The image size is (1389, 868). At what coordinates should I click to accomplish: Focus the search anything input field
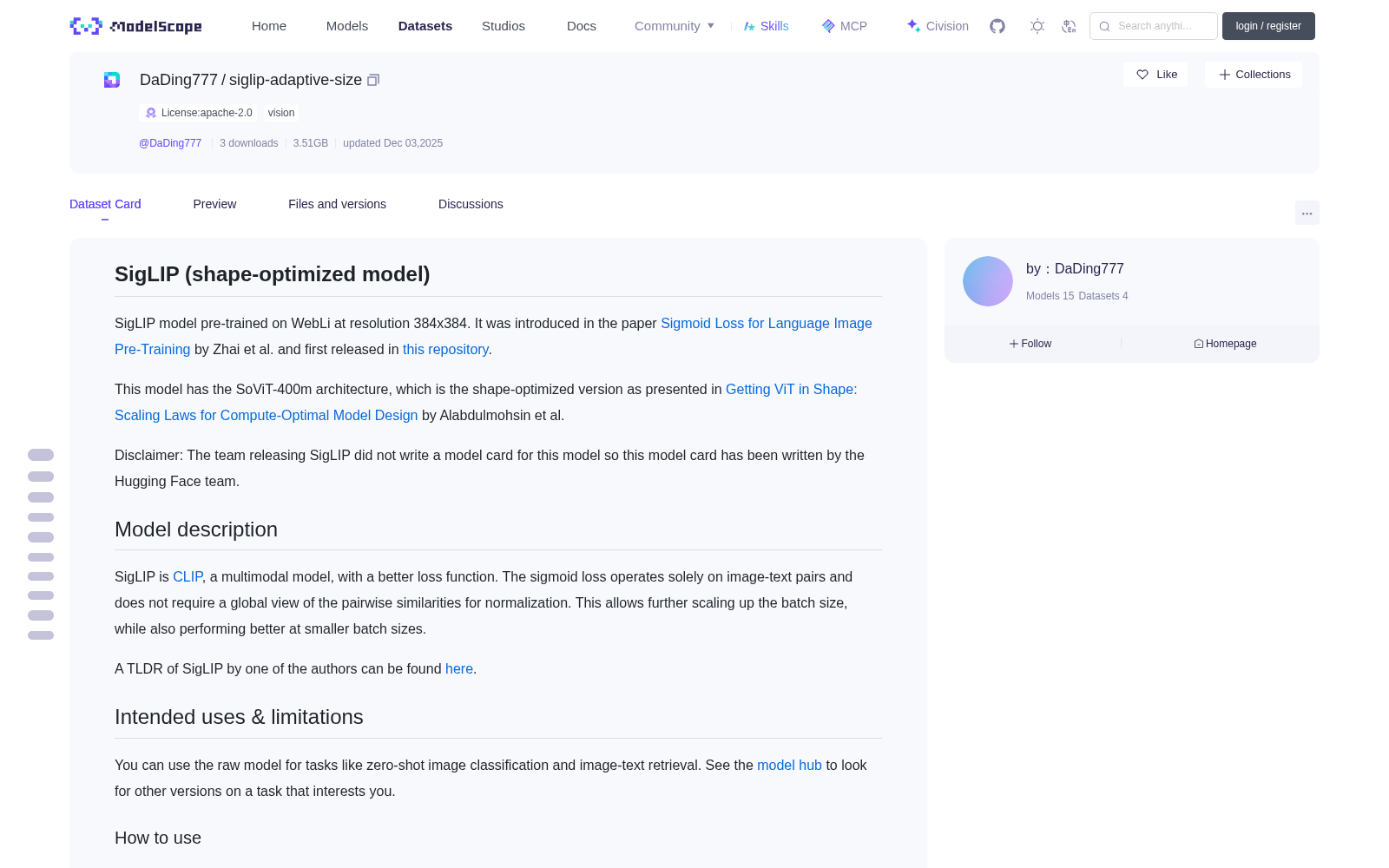pos(1154,26)
